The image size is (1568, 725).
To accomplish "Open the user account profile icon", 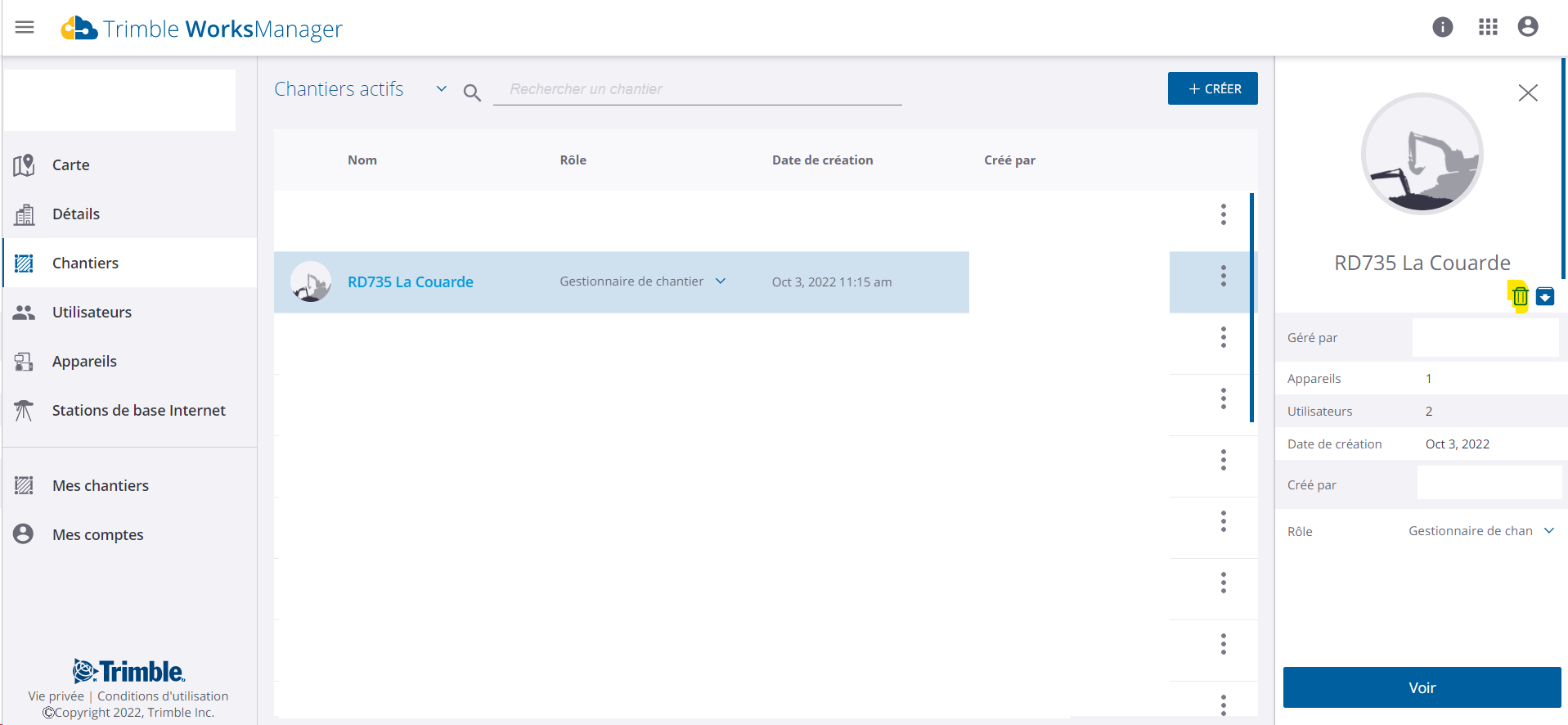I will pyautogui.click(x=1528, y=27).
